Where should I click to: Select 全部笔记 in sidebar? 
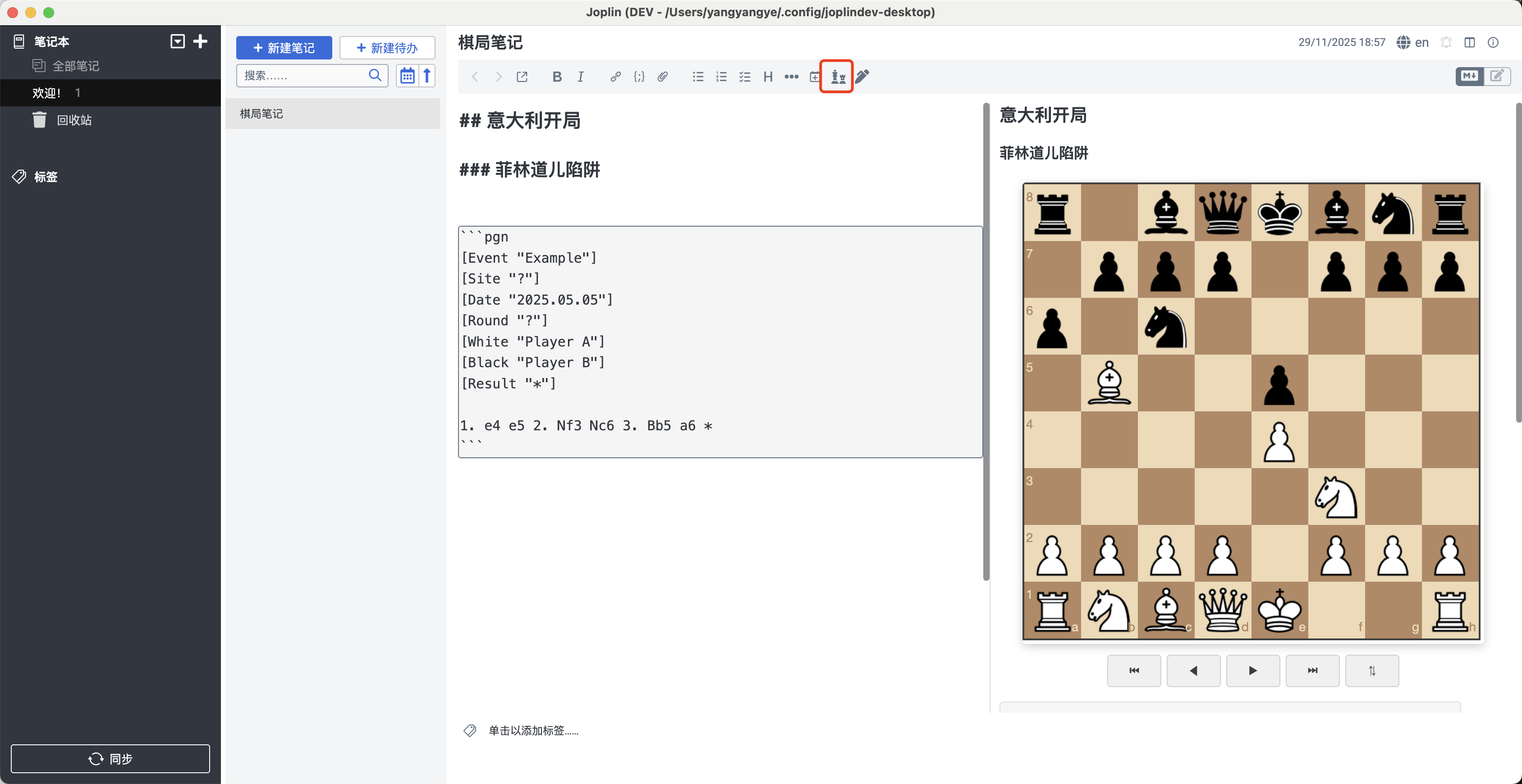tap(76, 65)
